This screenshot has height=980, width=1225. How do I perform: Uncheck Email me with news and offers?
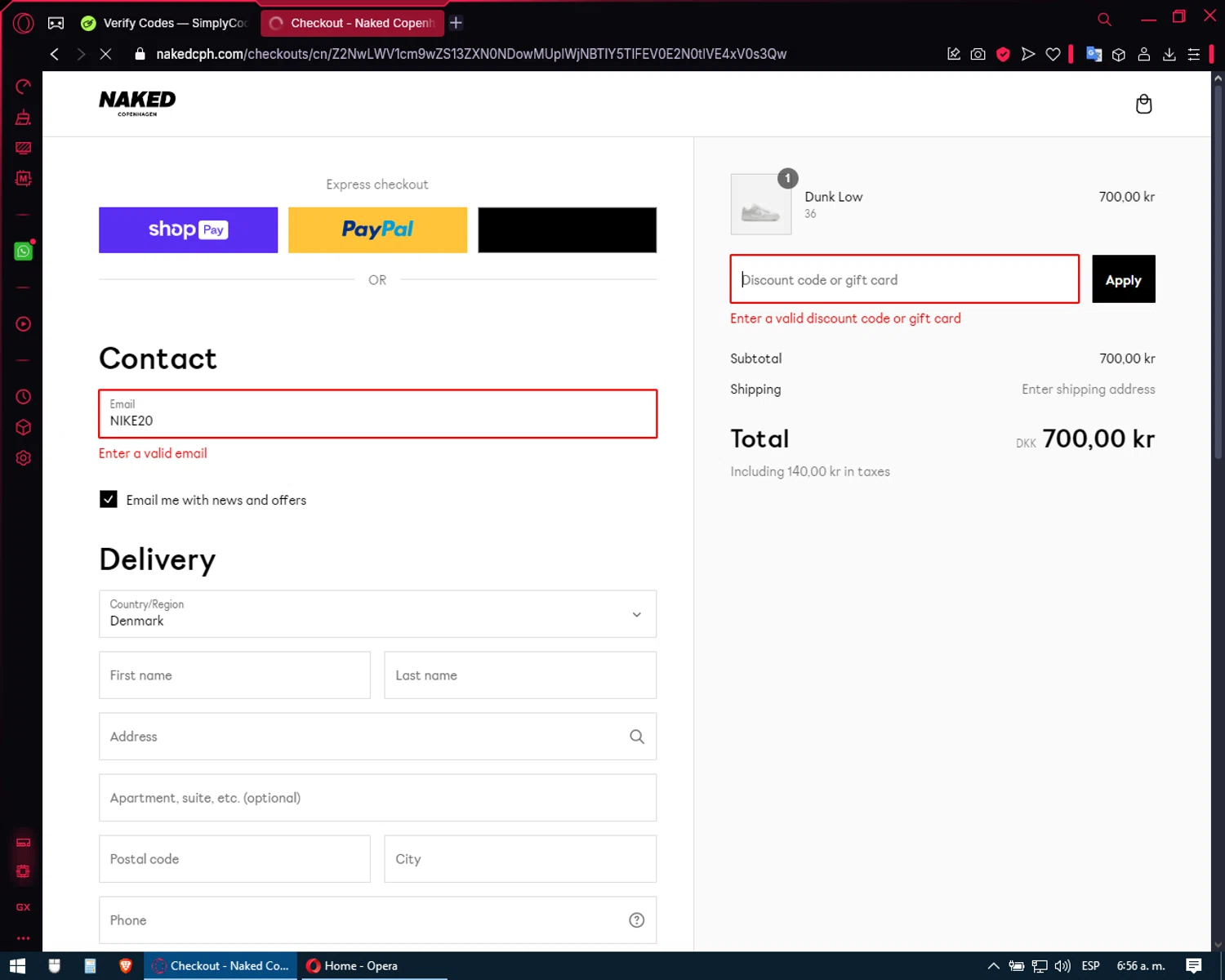click(108, 499)
